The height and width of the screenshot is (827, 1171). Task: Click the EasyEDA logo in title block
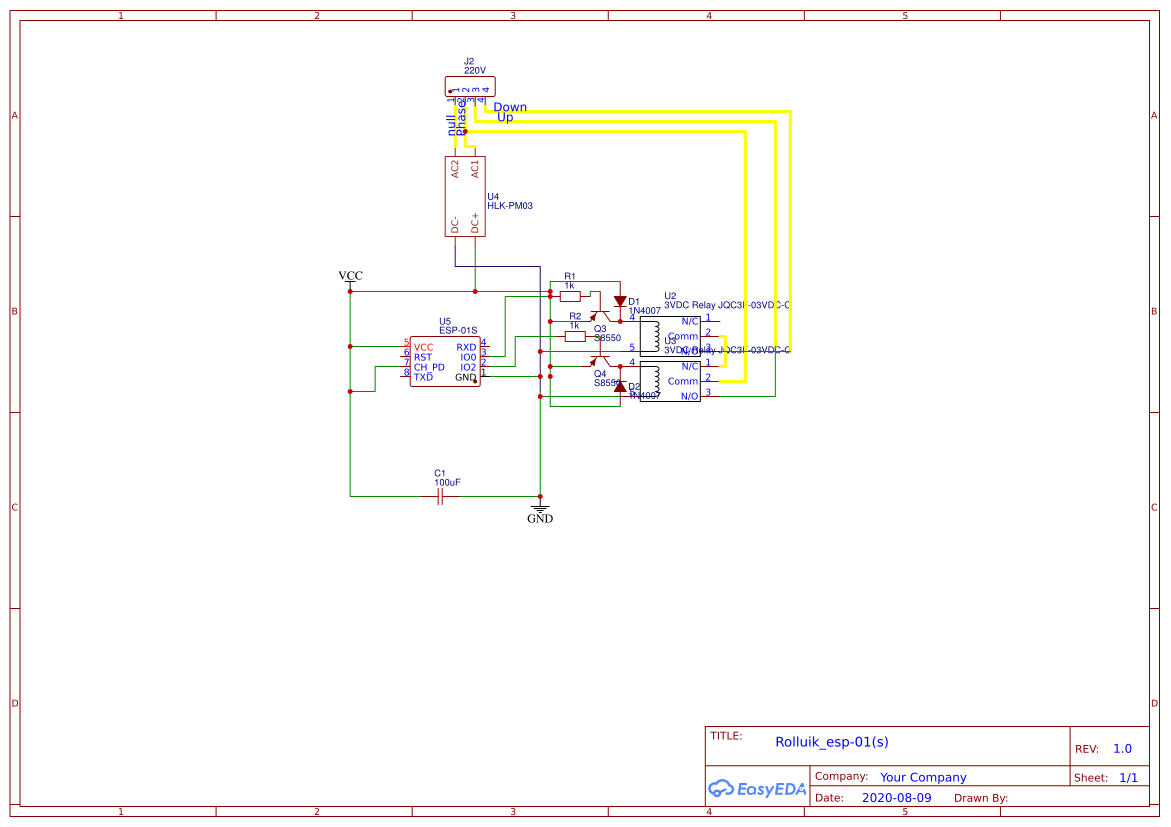tap(756, 789)
